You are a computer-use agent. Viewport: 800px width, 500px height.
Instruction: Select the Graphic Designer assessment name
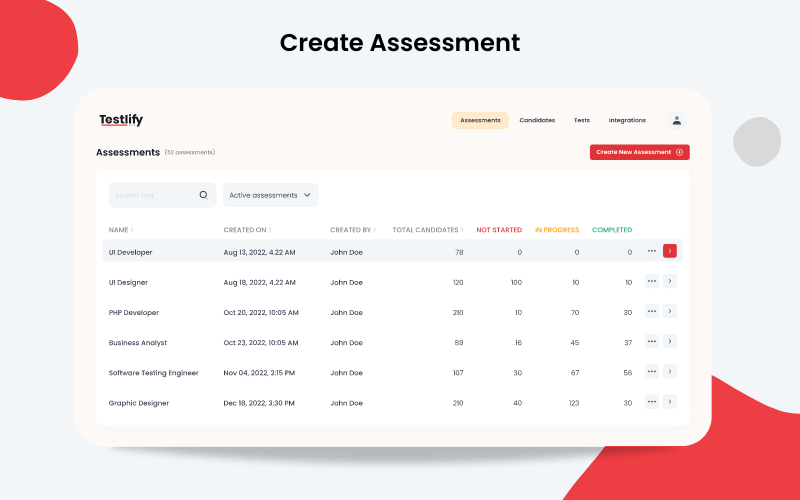click(x=139, y=403)
